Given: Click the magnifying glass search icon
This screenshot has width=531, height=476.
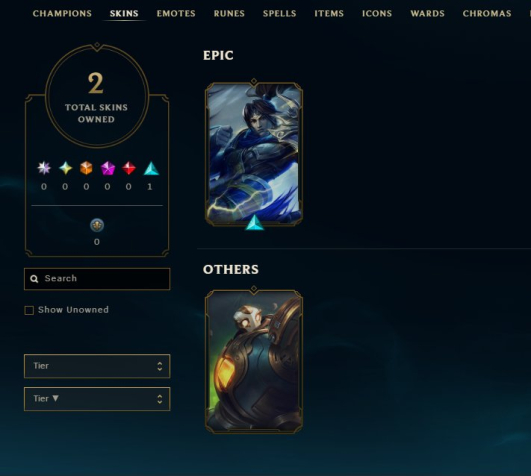Looking at the screenshot, I should [34, 279].
